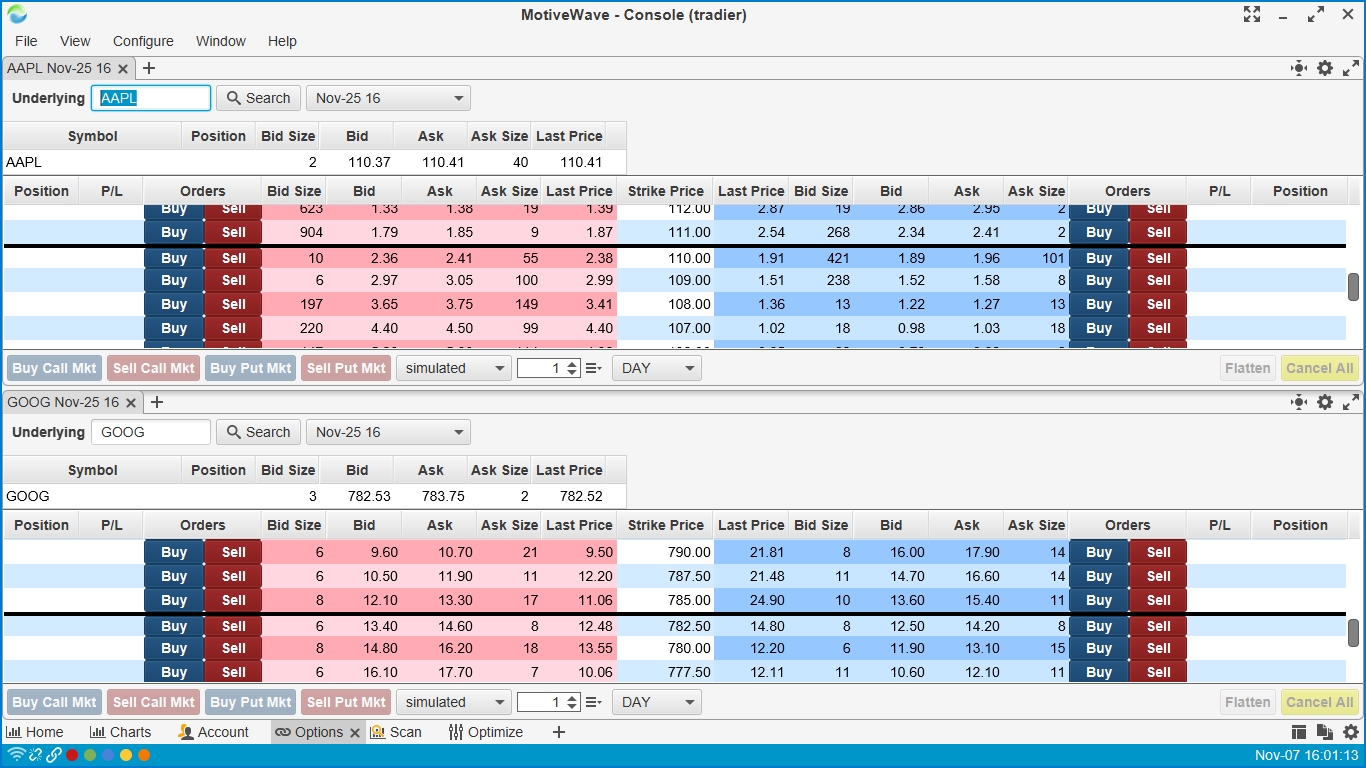Click Sell Put Mkt in AAPL panel

346,368
